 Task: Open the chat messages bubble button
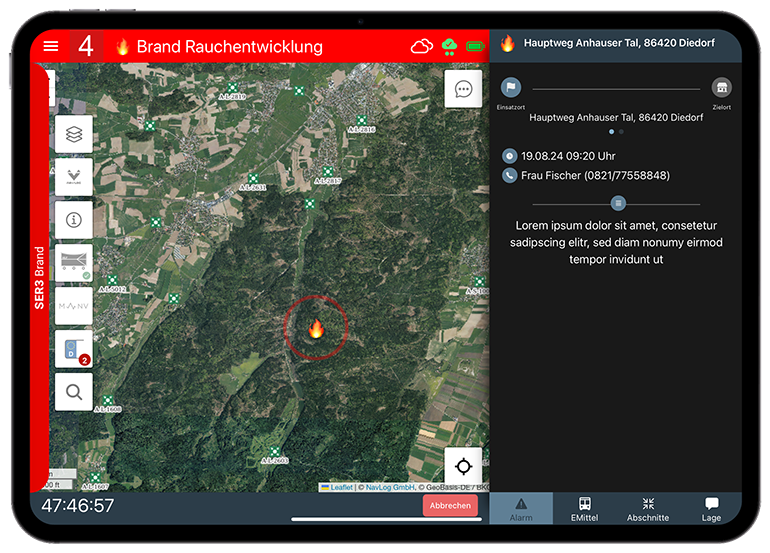click(463, 89)
